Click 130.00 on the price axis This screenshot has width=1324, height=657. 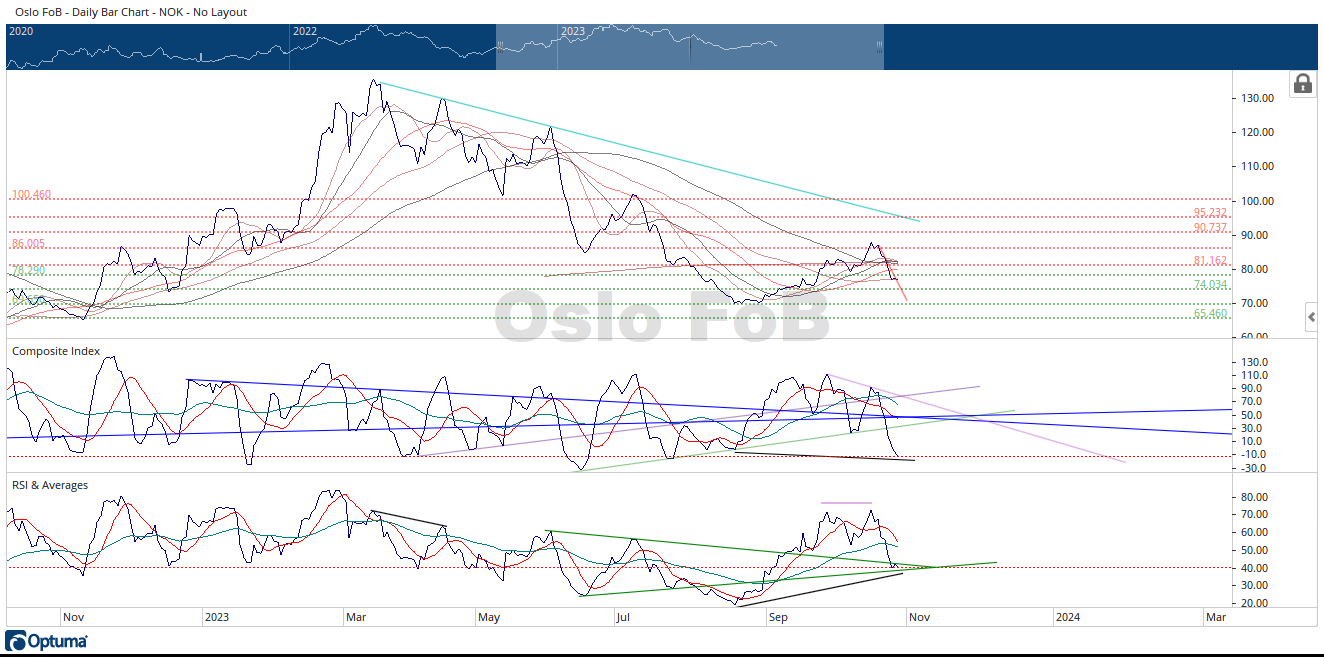1257,98
